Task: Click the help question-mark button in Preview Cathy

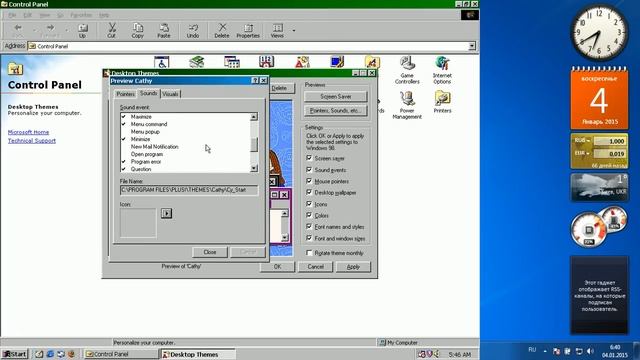Action: click(255, 80)
